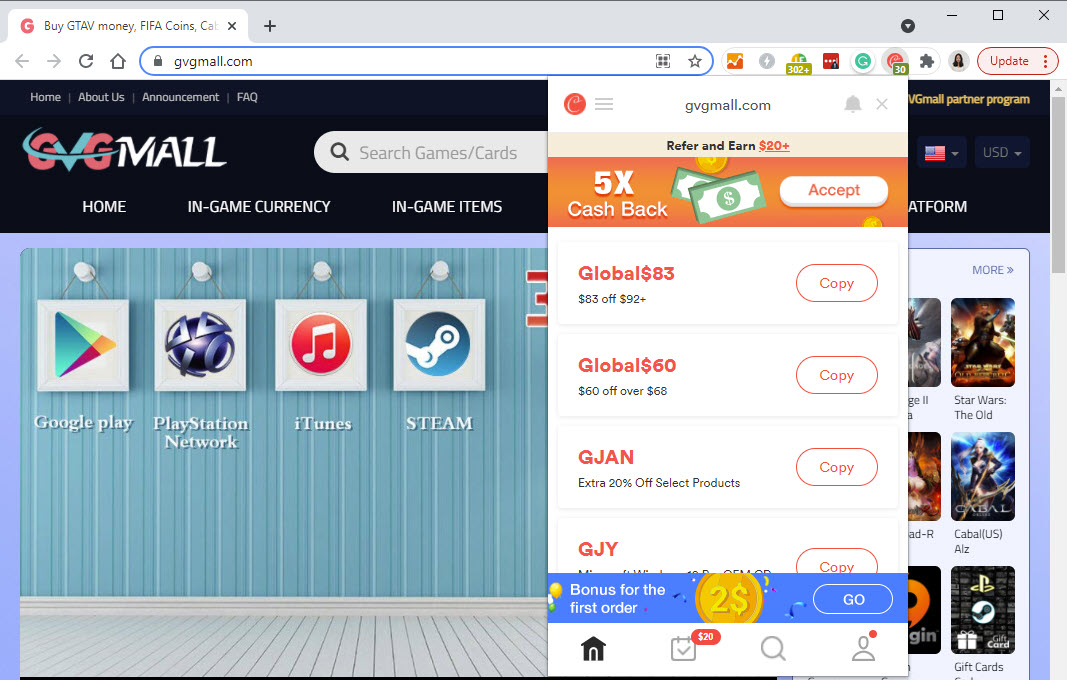Expand the country flag dropdown
Viewport: 1067px width, 680px height.
pyautogui.click(x=942, y=153)
